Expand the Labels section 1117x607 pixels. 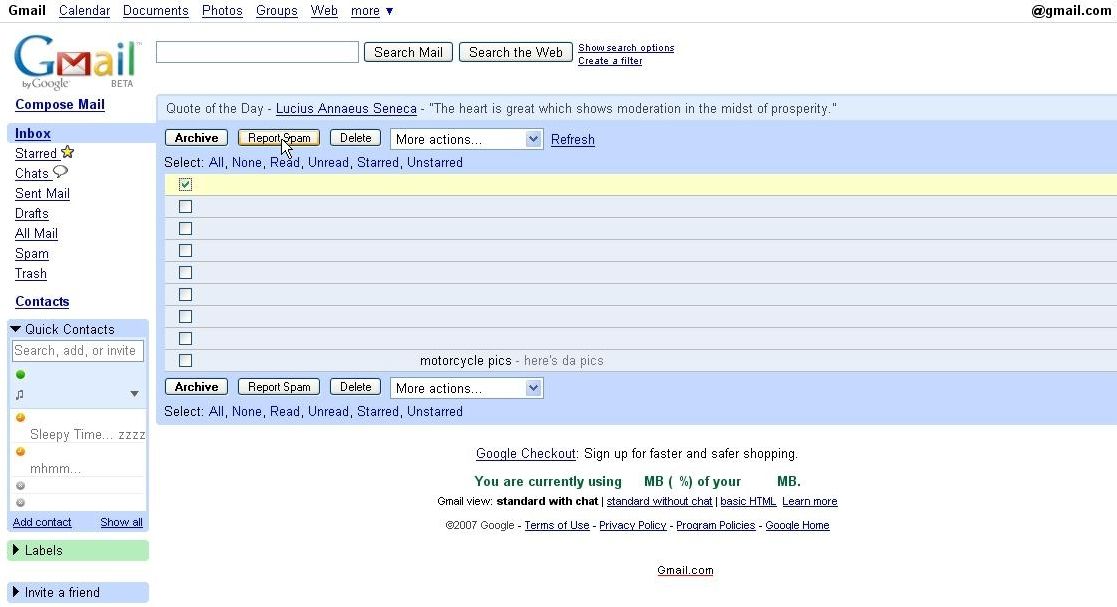pos(16,550)
